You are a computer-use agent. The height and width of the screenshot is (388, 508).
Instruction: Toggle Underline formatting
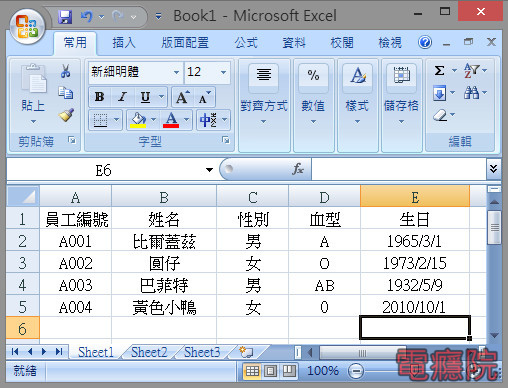(145, 97)
